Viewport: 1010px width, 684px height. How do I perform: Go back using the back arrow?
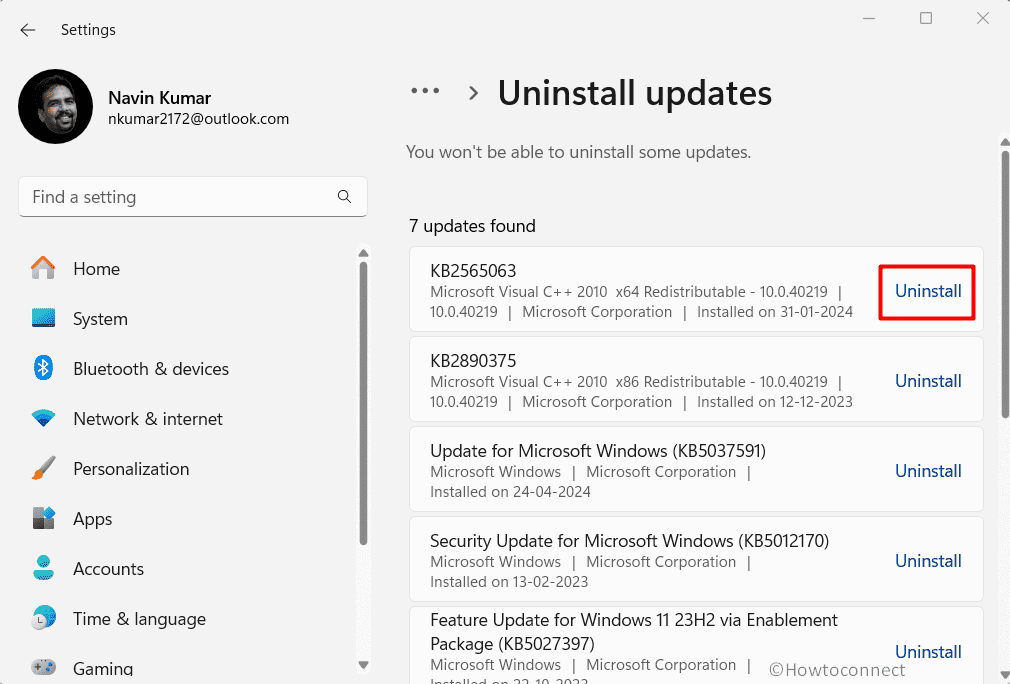(28, 30)
